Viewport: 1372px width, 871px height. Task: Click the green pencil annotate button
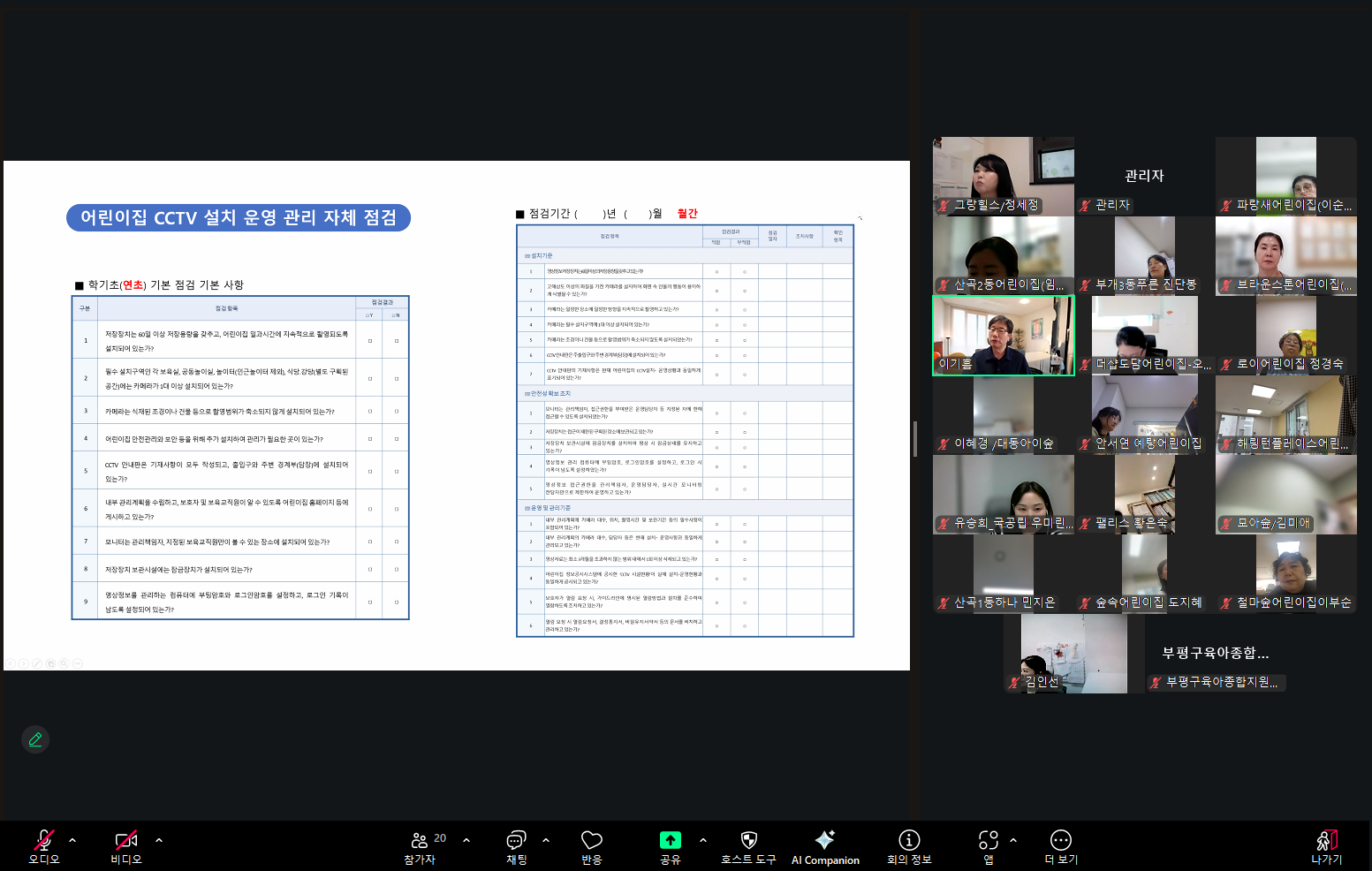(x=35, y=739)
